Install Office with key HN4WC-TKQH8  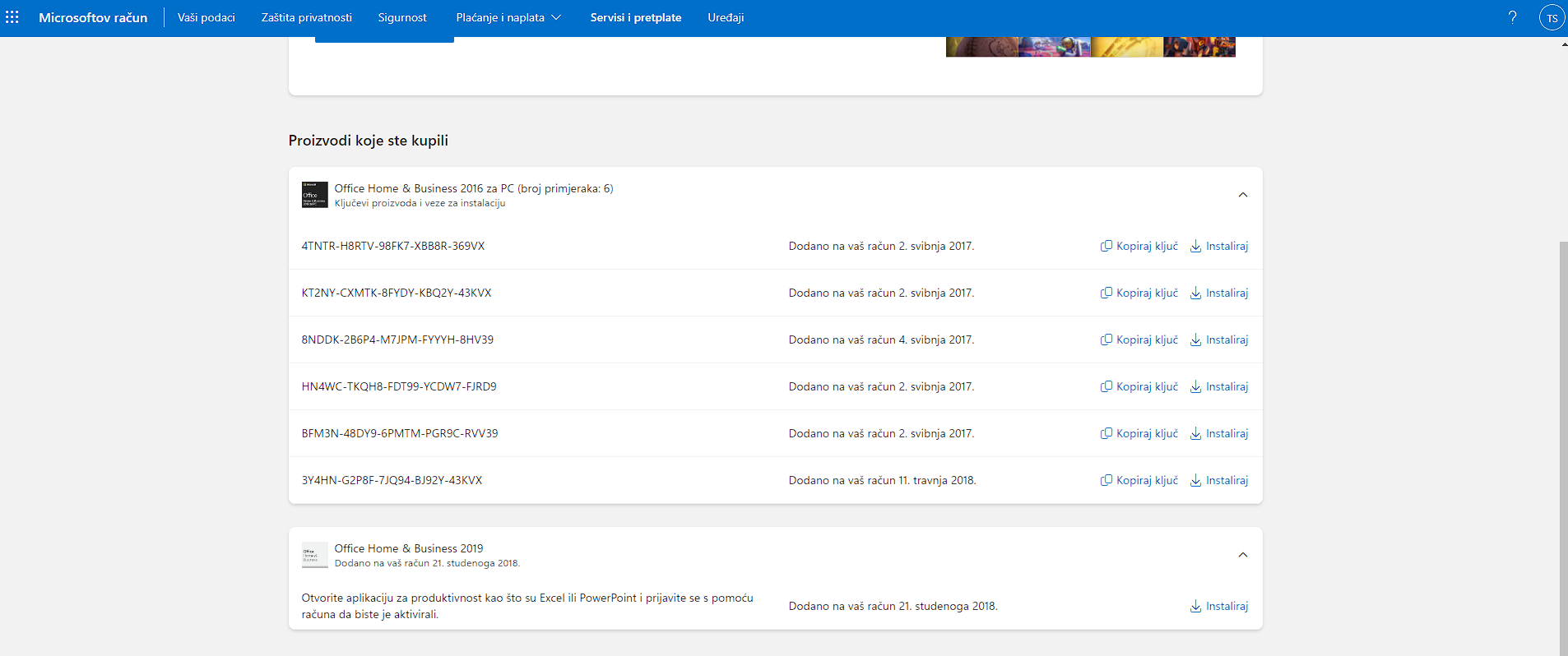click(x=1219, y=386)
